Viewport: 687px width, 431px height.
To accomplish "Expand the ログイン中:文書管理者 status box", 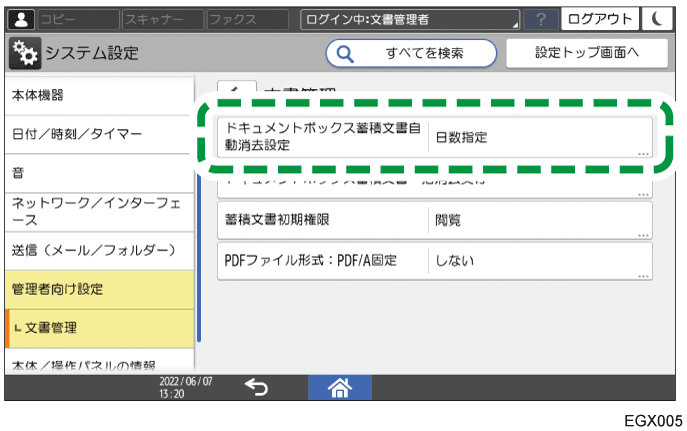I will coord(410,20).
